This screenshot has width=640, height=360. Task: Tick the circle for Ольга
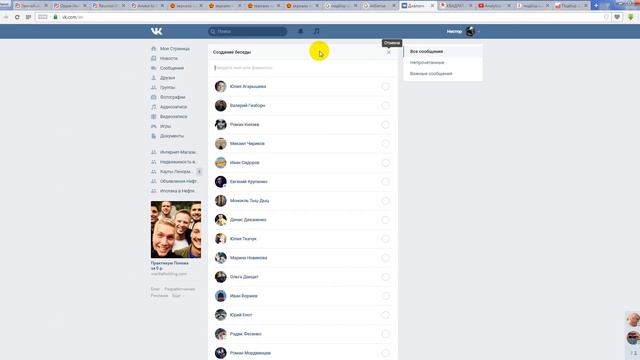pyautogui.click(x=385, y=277)
